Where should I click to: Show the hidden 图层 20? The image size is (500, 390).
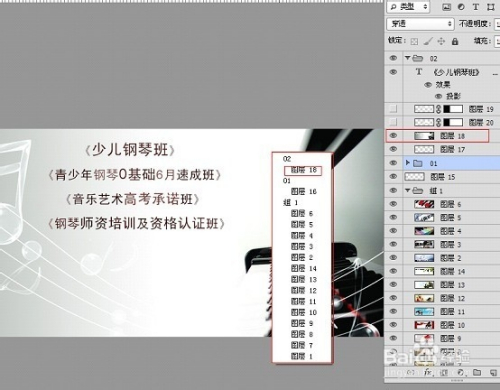pos(394,122)
